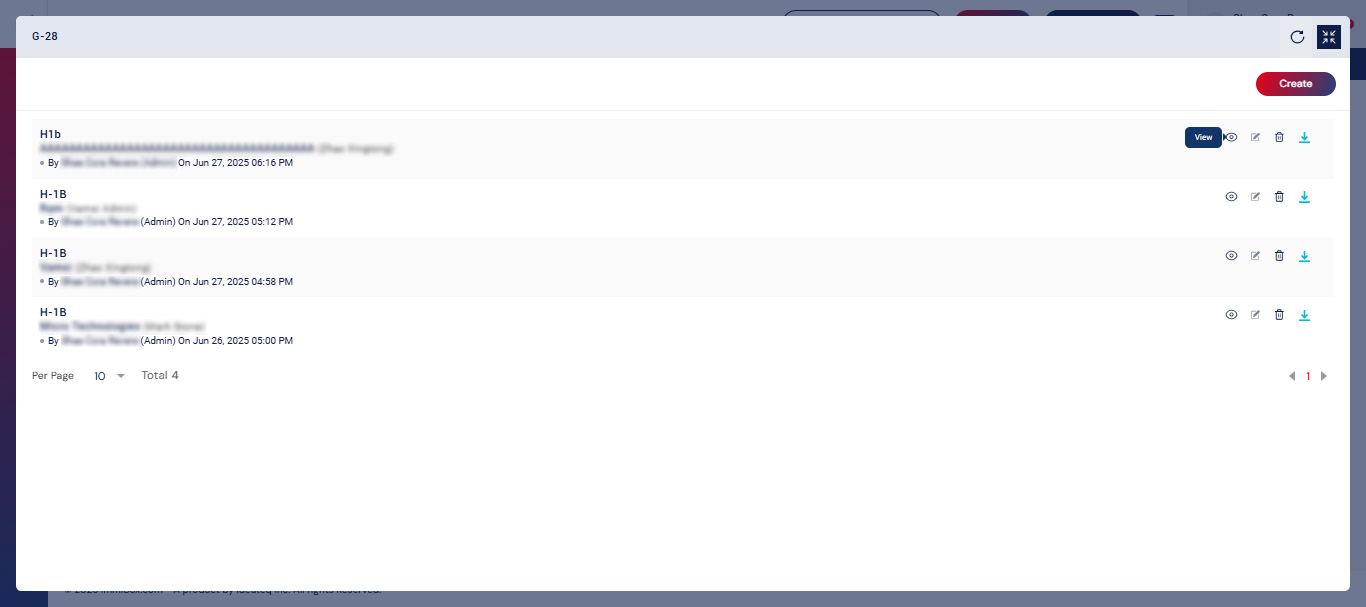This screenshot has width=1366, height=607.
Task: Delete the H-1B record from Jun 26
Action: pos(1279,315)
